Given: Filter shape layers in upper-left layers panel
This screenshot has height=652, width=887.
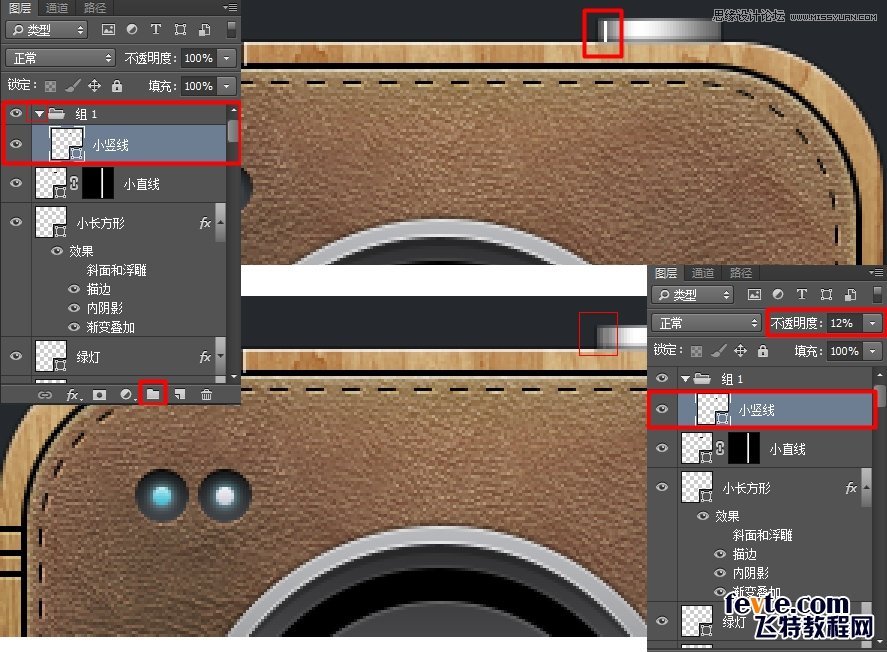Looking at the screenshot, I should 180,29.
